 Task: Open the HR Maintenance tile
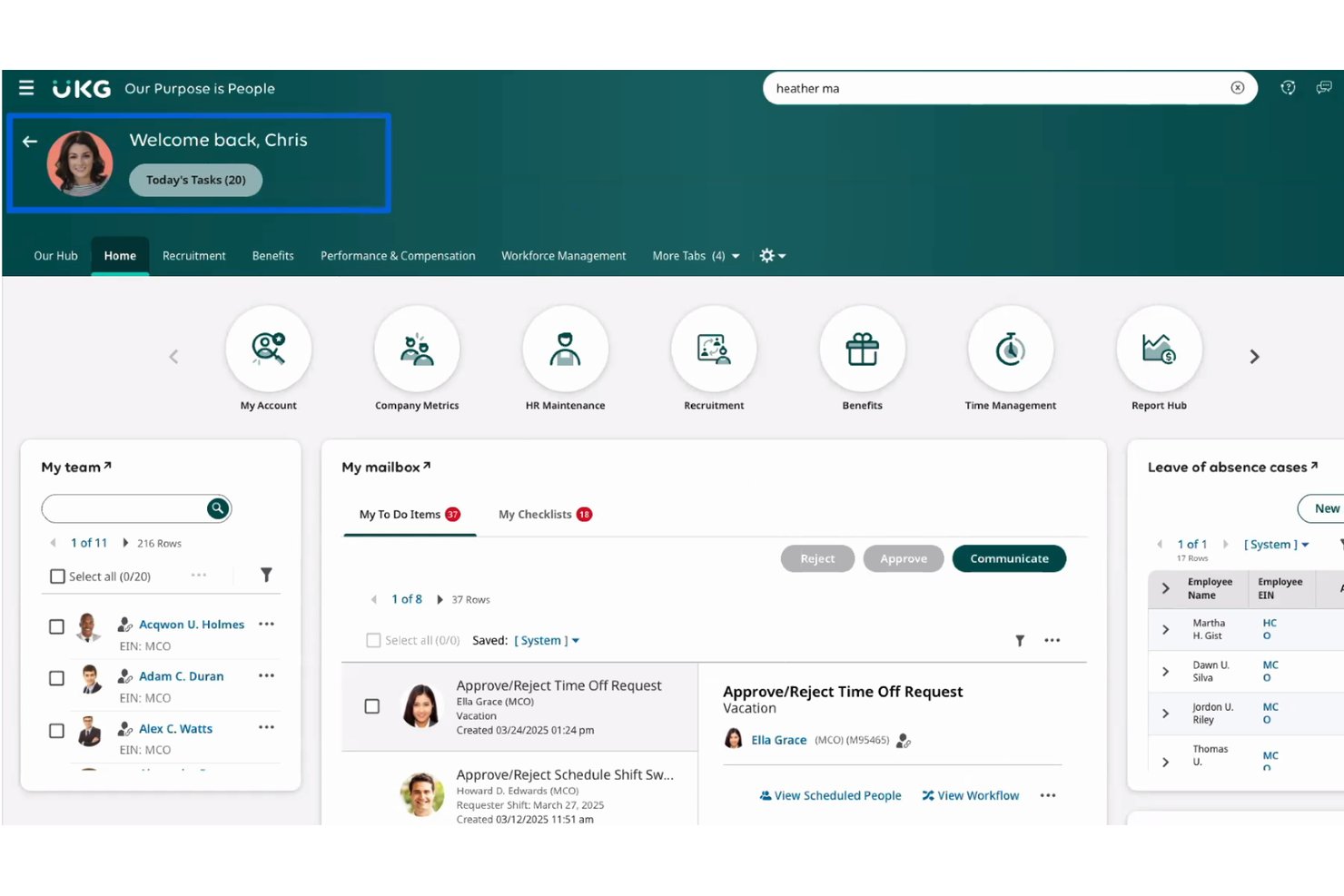click(x=565, y=350)
